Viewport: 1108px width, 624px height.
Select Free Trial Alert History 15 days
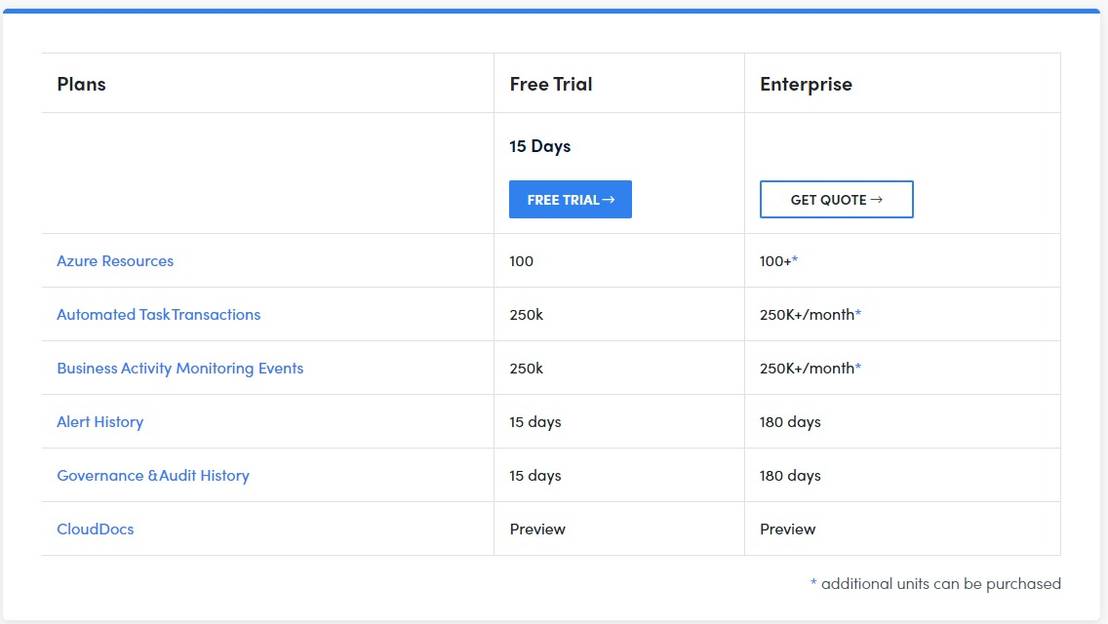click(x=535, y=422)
